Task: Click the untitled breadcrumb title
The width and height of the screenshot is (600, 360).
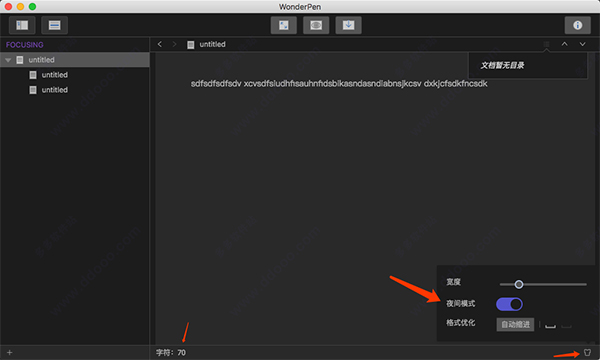Action: pos(212,44)
